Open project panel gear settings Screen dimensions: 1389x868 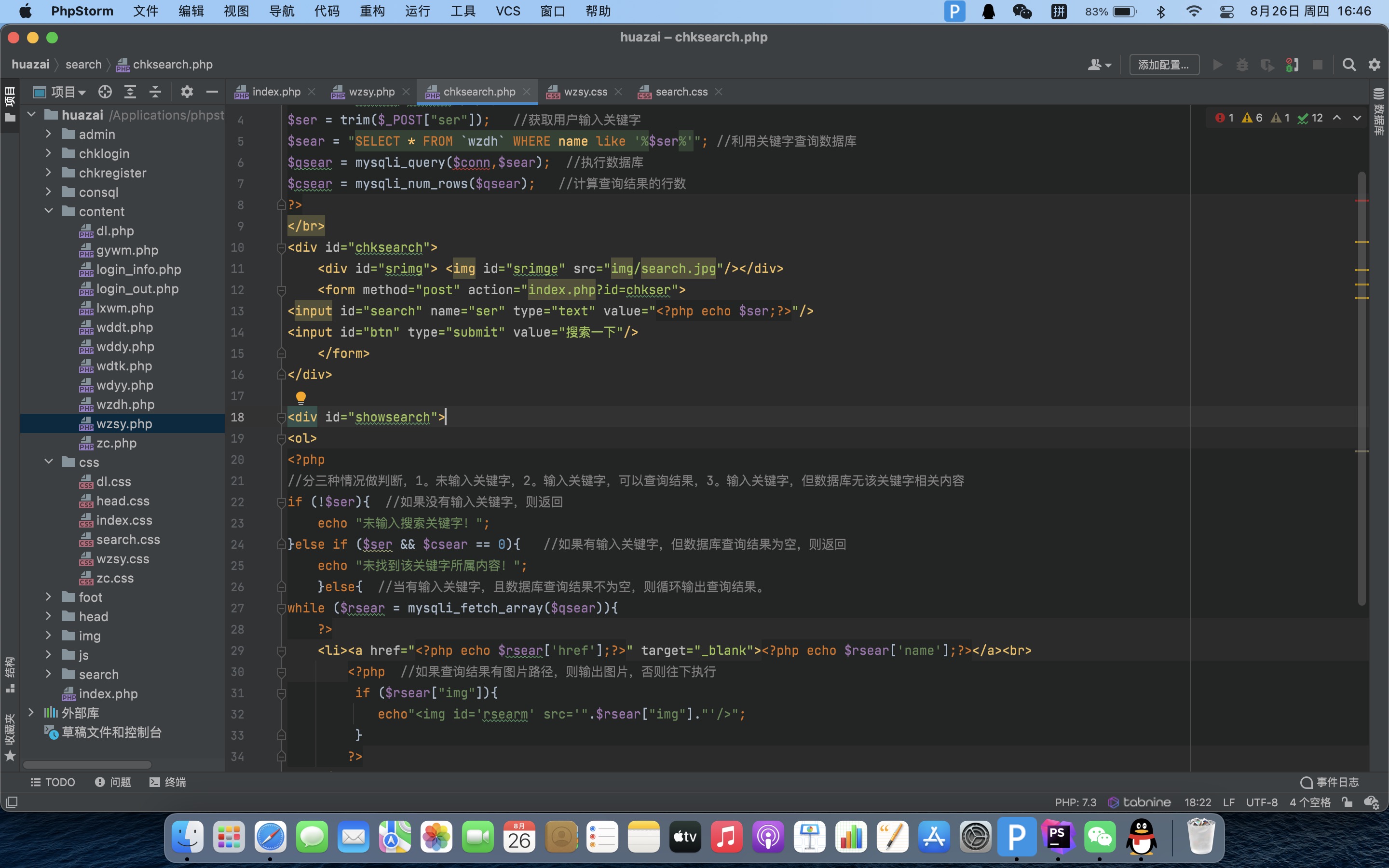(x=187, y=92)
